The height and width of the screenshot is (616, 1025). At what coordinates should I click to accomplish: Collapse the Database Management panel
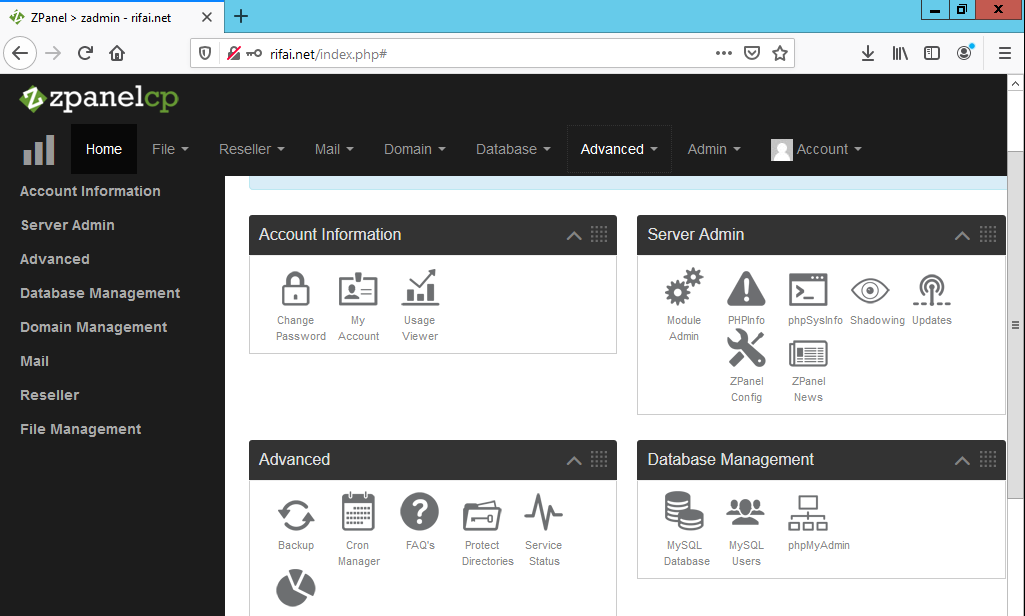click(x=962, y=460)
